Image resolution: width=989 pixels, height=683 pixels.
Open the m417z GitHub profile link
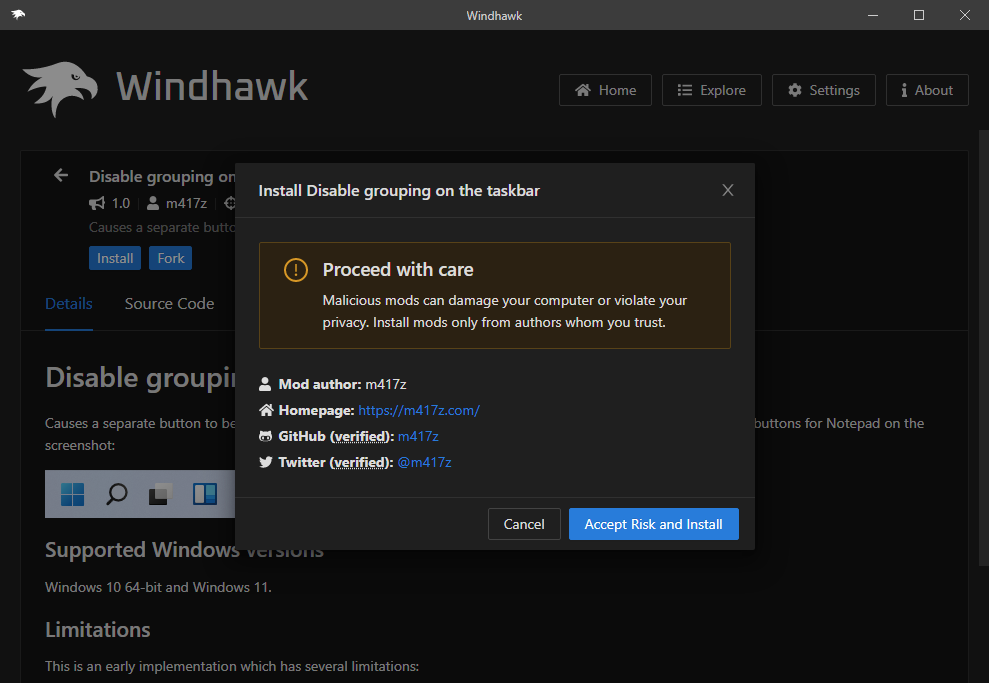(x=418, y=436)
